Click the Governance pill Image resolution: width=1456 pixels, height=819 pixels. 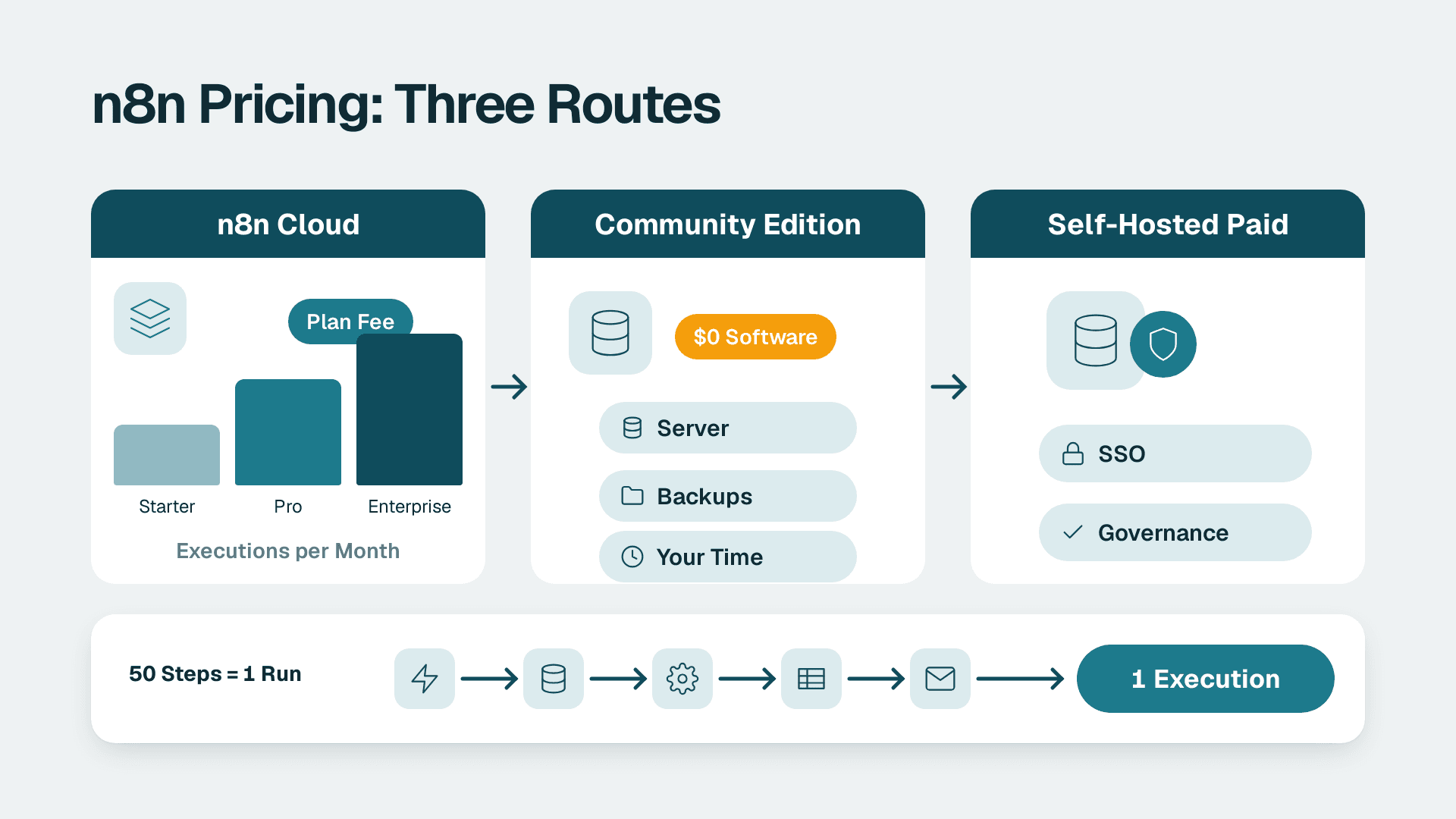1175,532
